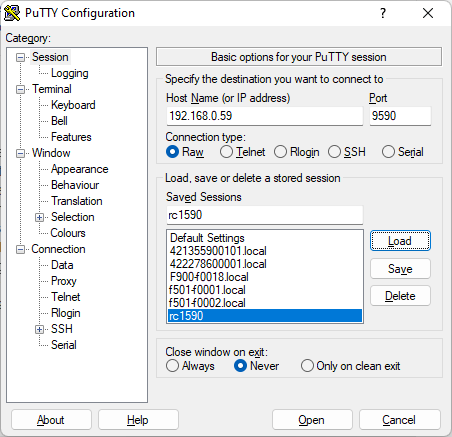Open the Appearance category
The image size is (452, 437).
click(x=80, y=169)
